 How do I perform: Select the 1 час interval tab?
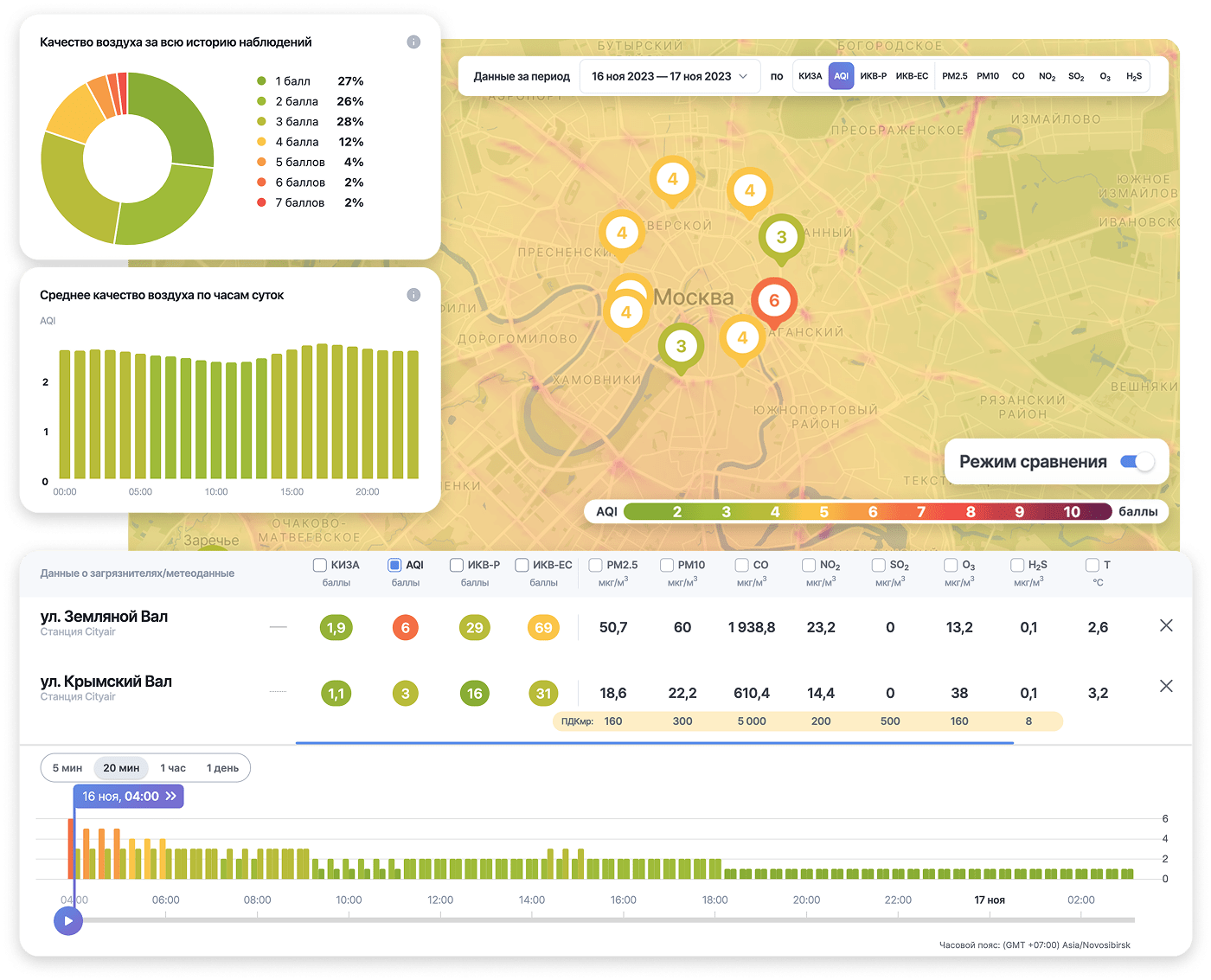[x=173, y=768]
